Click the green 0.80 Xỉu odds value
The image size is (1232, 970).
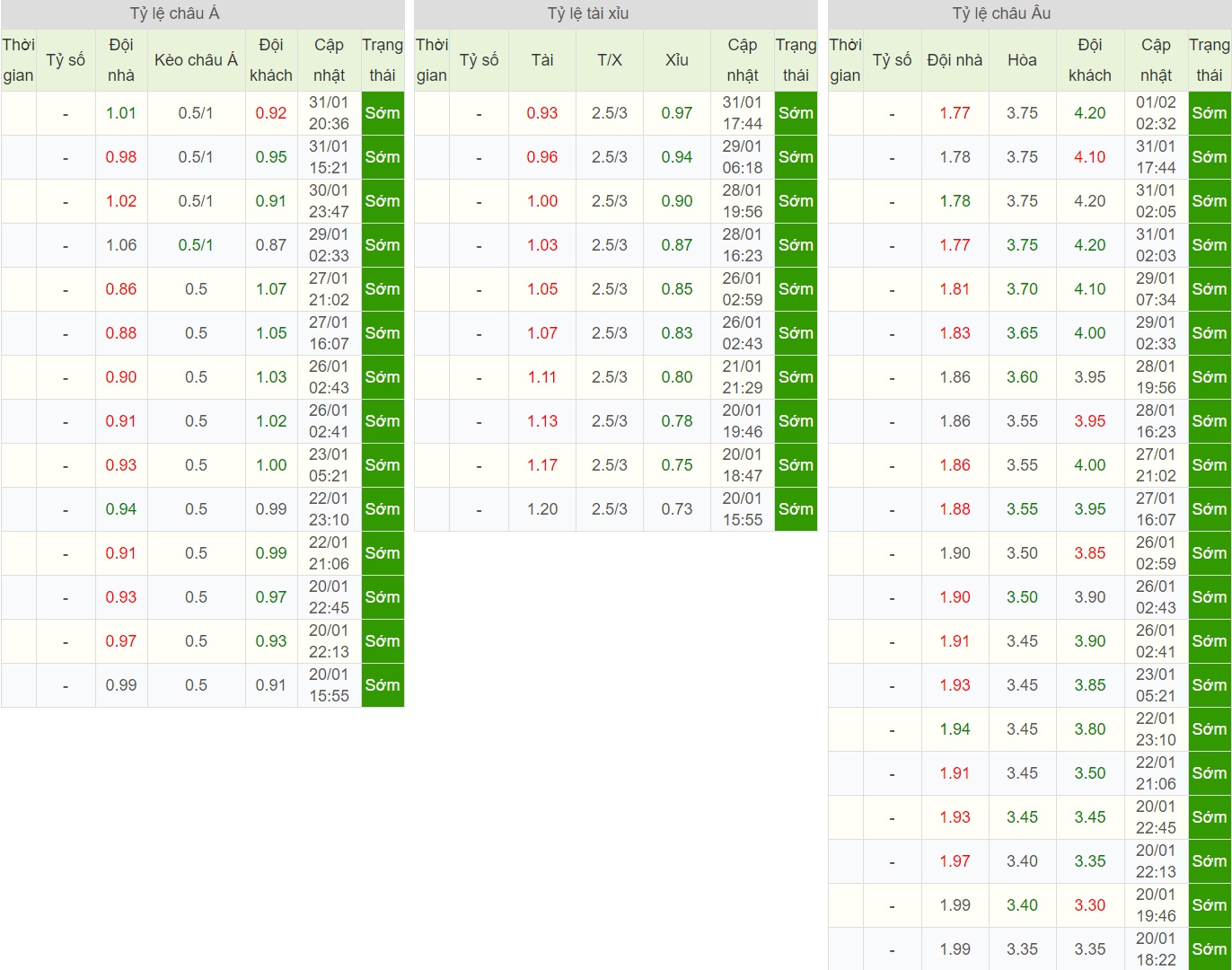(677, 377)
